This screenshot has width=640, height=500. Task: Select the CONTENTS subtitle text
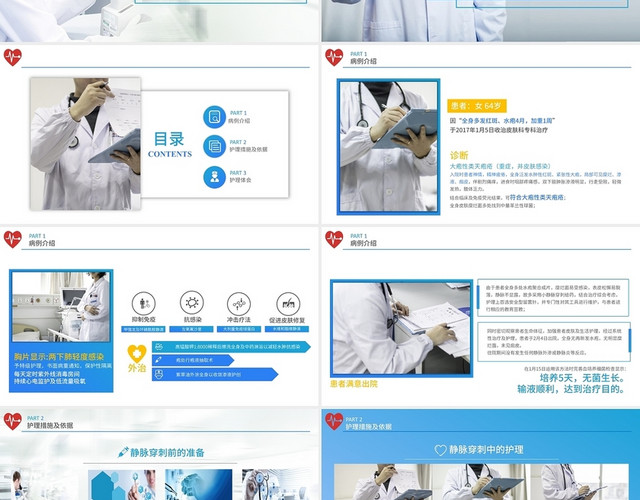coord(170,154)
